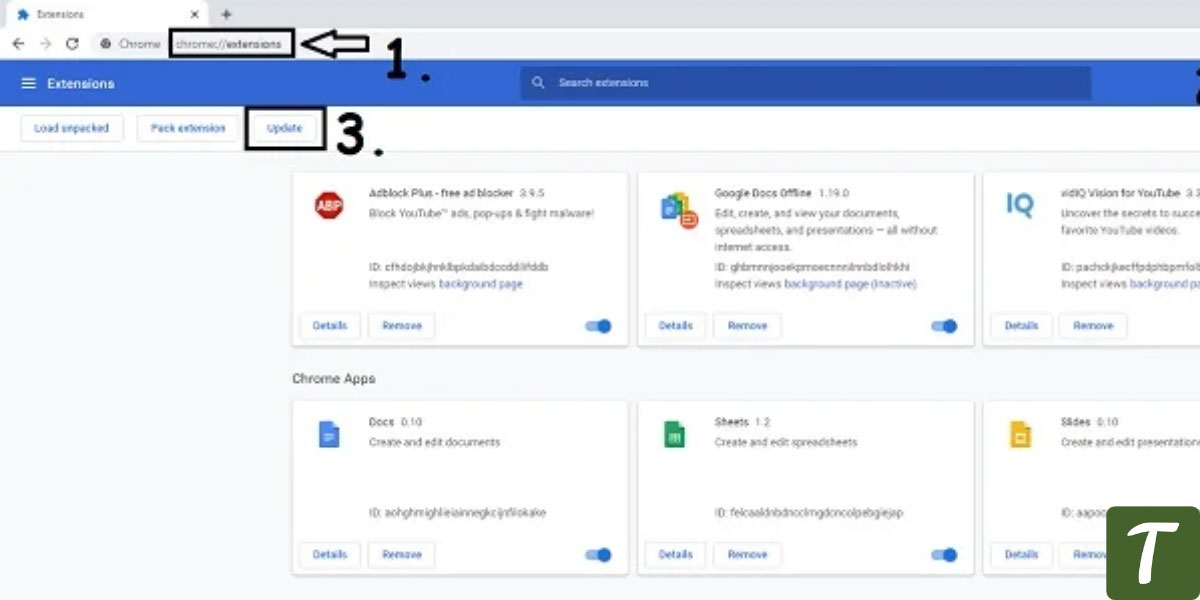Inspect the Adblock Plus background page link
1200x600 pixels.
click(480, 284)
